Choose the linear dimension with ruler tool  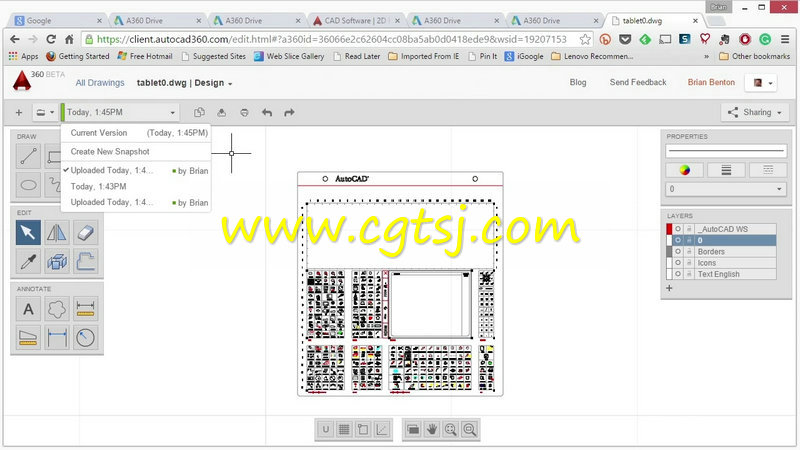[85, 309]
